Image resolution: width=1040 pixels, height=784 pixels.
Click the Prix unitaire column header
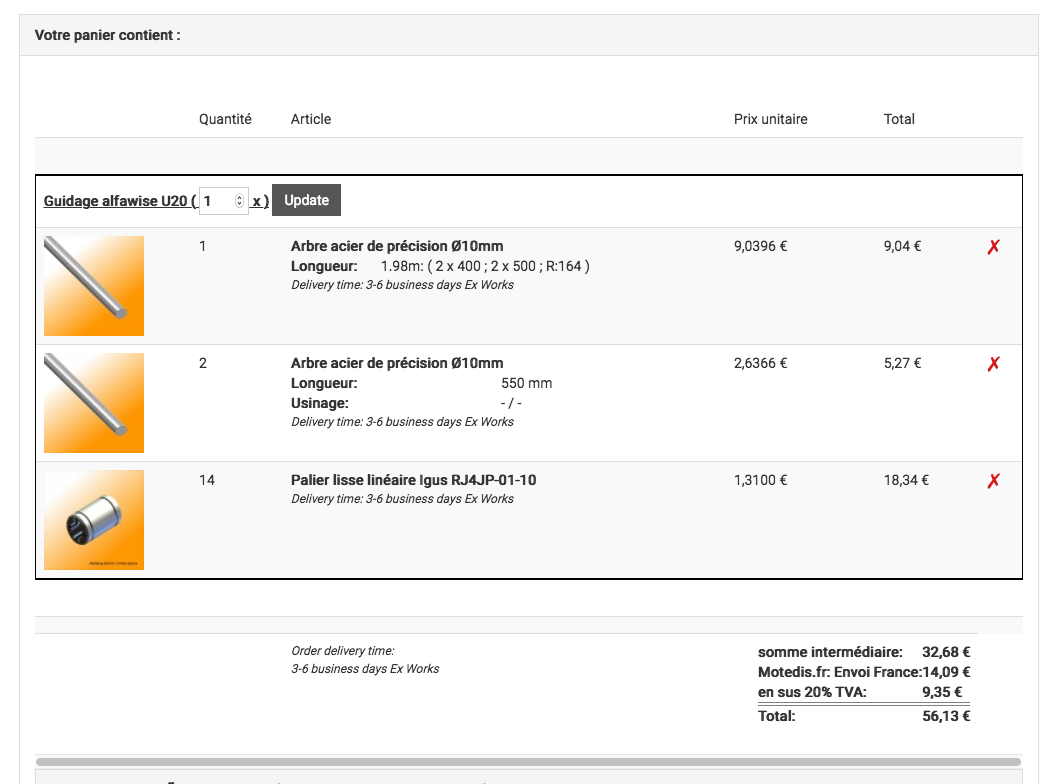770,119
